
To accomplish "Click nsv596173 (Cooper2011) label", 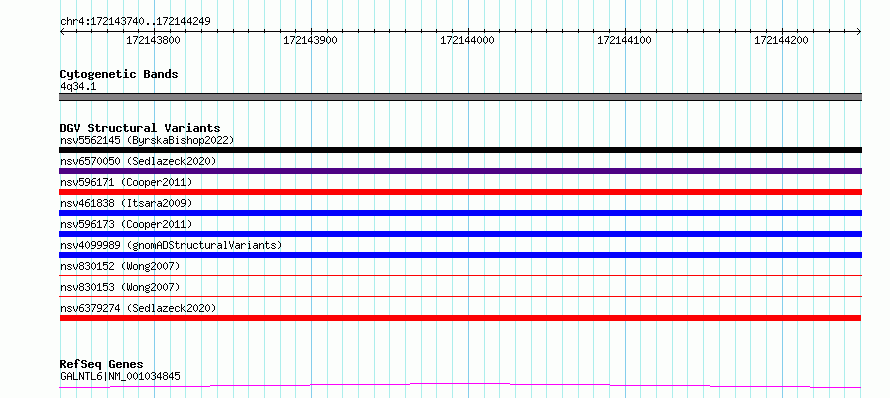I will 126,224.
